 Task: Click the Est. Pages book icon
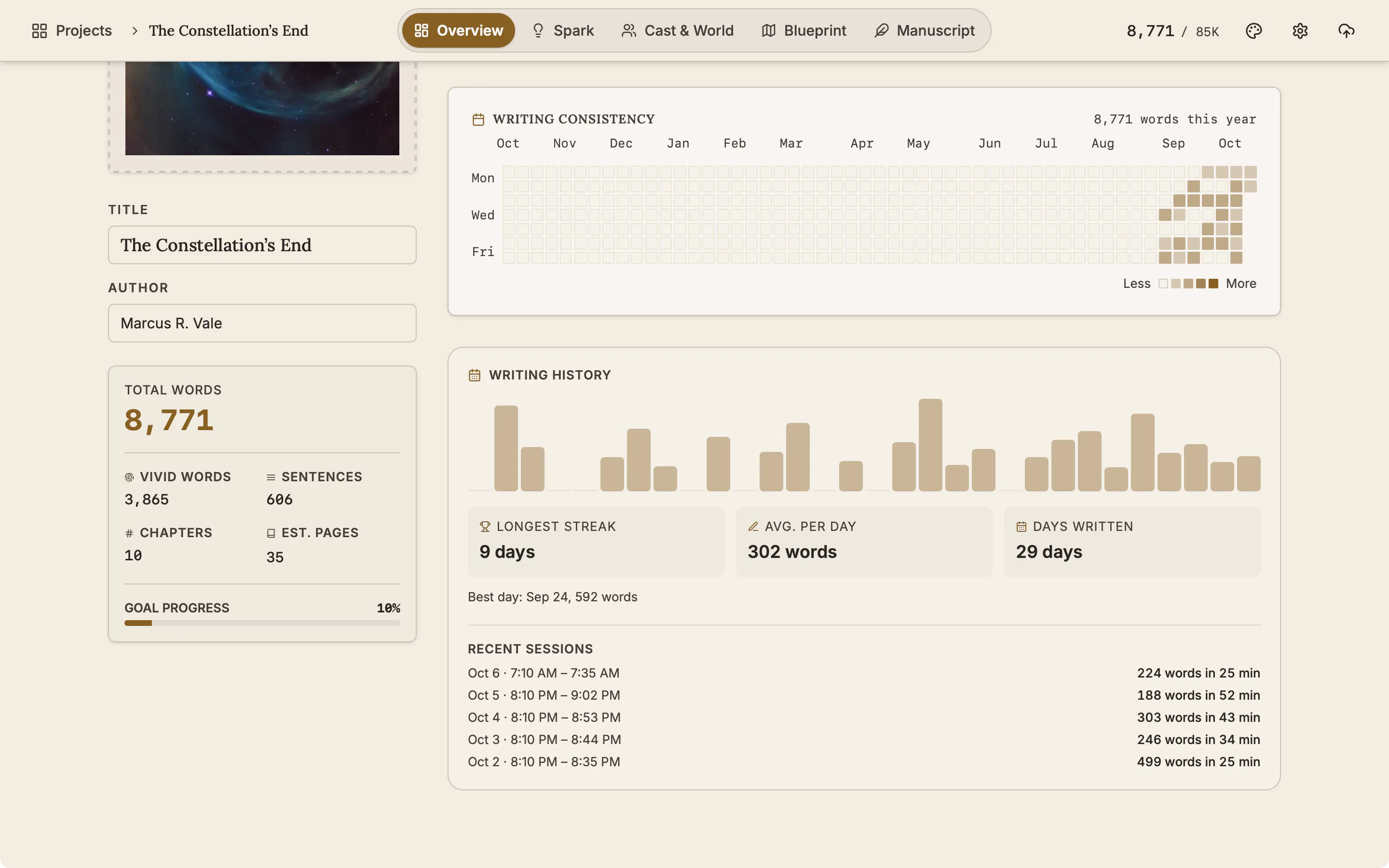(x=271, y=533)
